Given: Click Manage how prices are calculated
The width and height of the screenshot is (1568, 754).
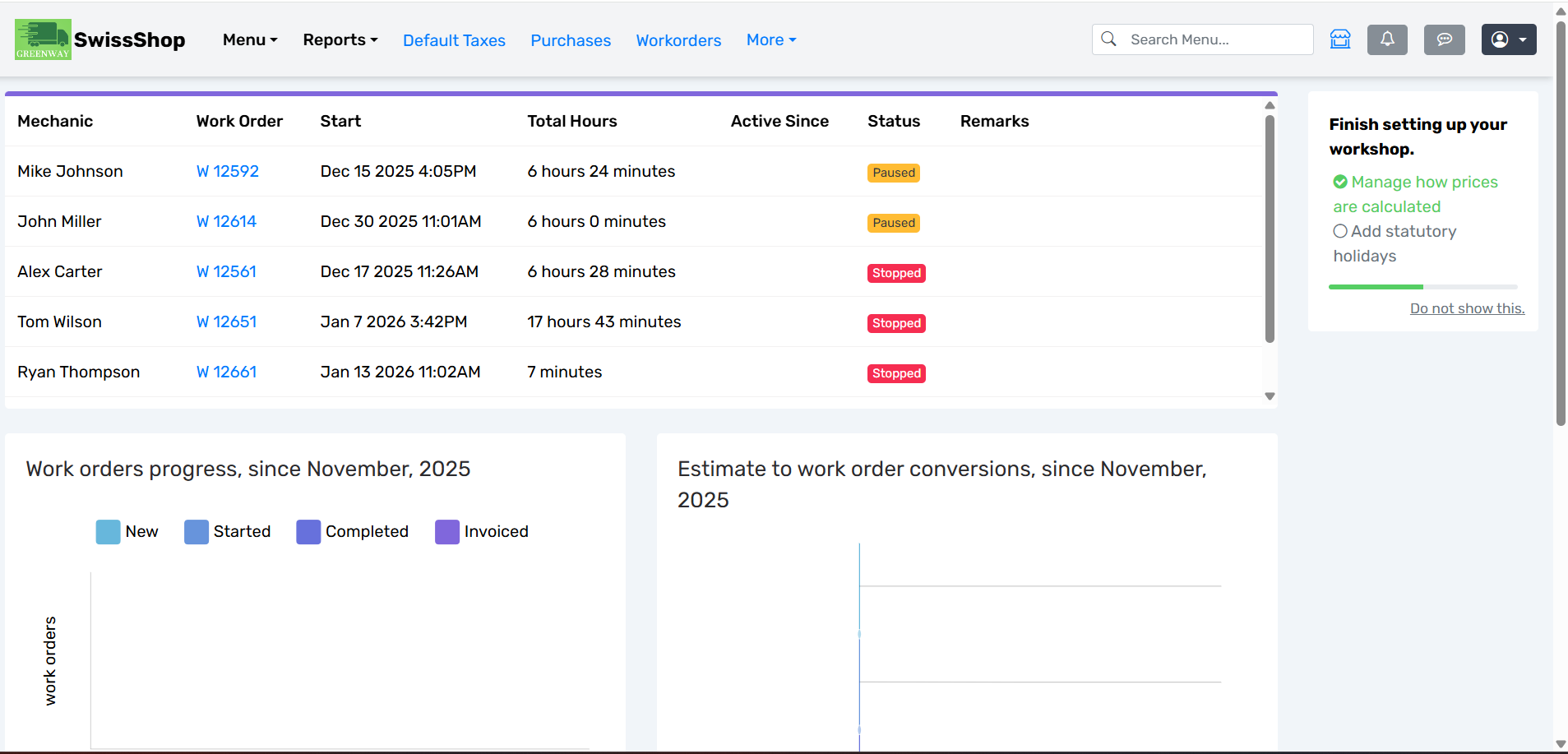Looking at the screenshot, I should 1416,194.
